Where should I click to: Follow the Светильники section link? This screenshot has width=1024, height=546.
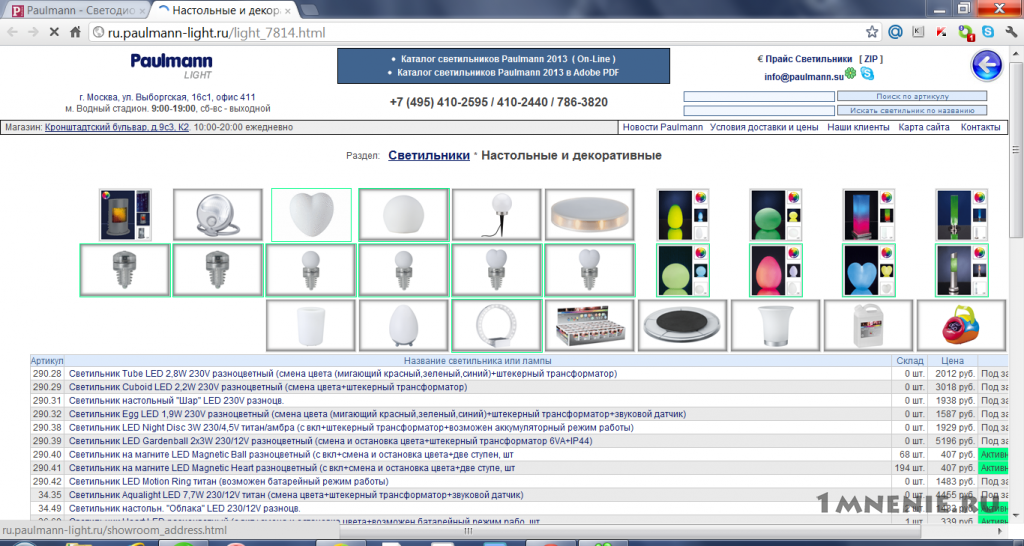click(x=429, y=155)
